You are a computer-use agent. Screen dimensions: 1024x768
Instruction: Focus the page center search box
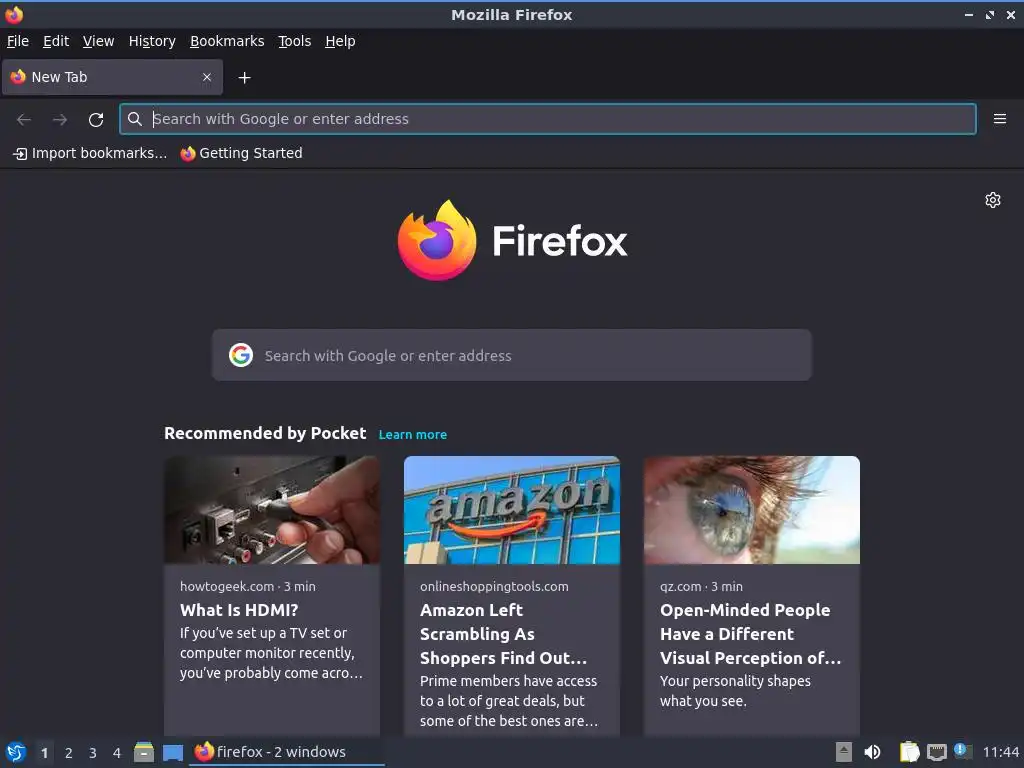[x=511, y=355]
